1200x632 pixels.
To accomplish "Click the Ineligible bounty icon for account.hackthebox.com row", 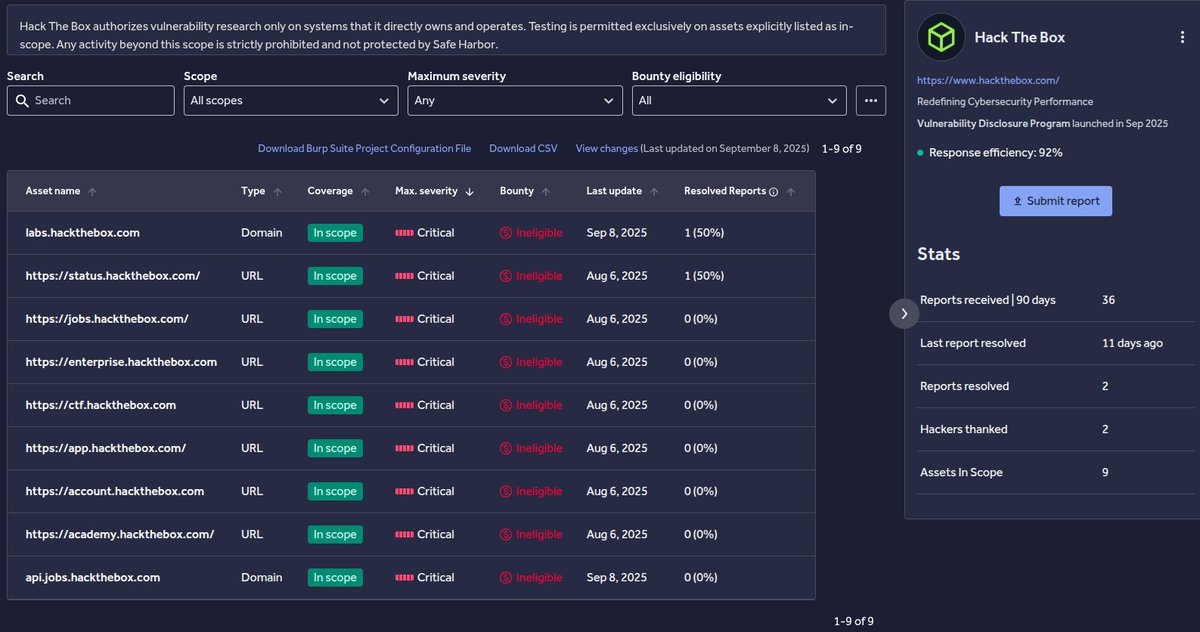I will pos(506,491).
